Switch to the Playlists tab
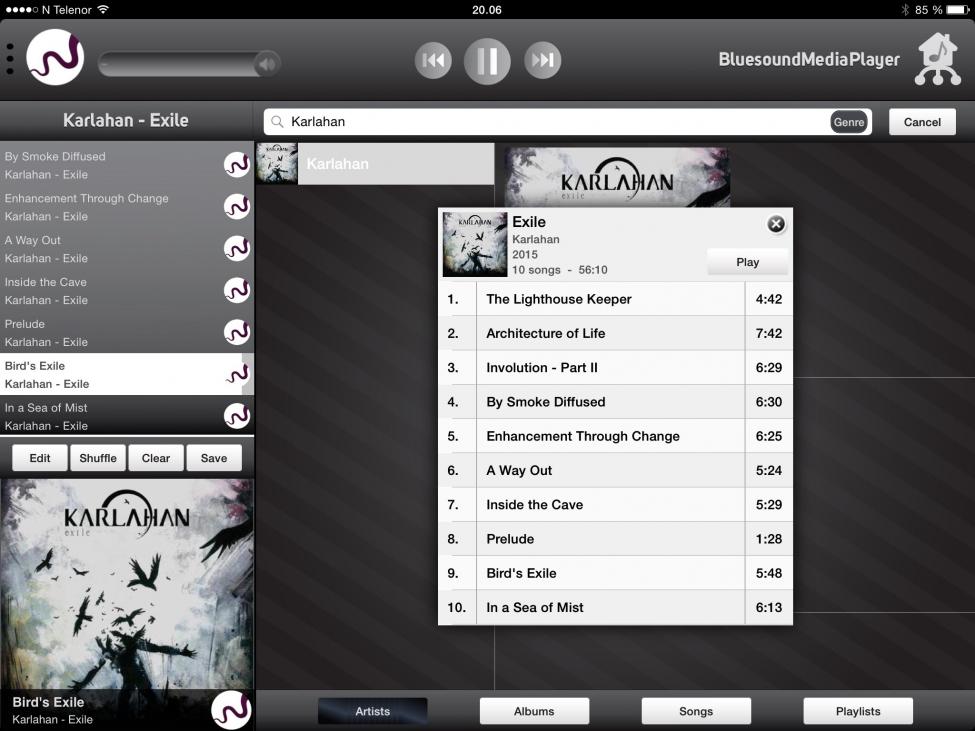Screen dimensions: 975x731 [x=858, y=711]
